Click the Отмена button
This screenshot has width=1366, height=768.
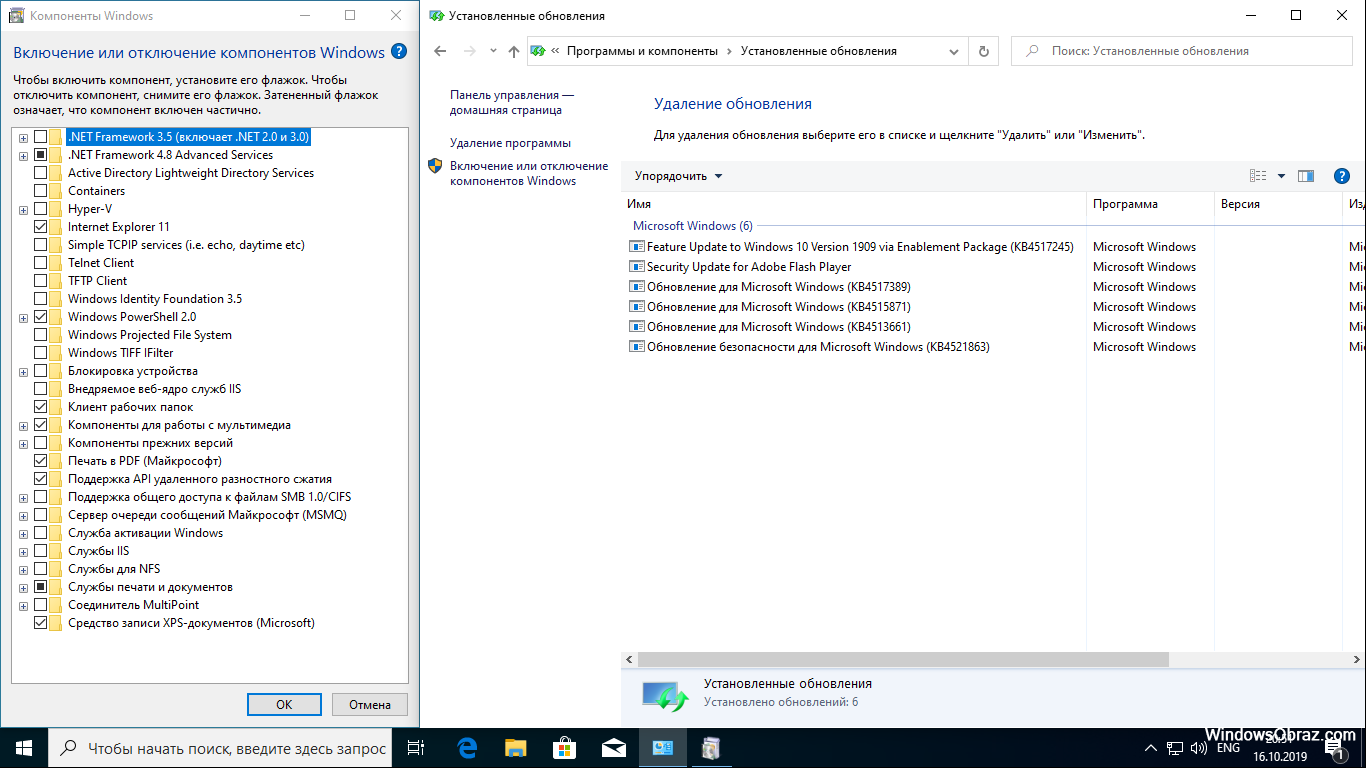pyautogui.click(x=370, y=704)
